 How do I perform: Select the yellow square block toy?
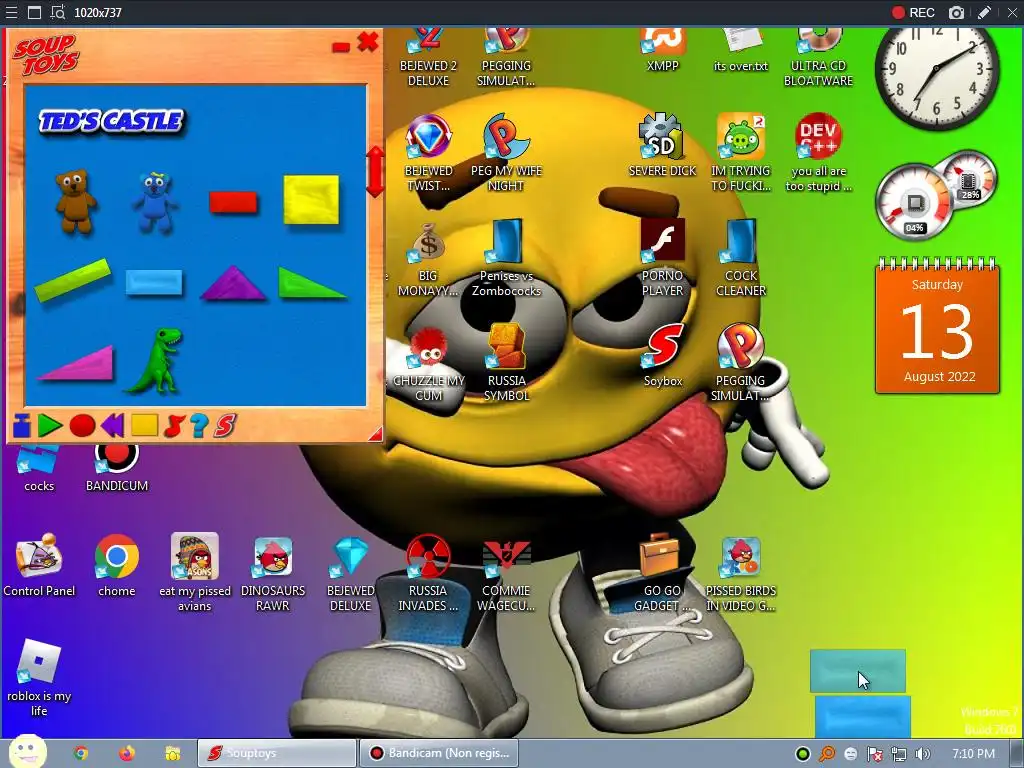pyautogui.click(x=312, y=199)
